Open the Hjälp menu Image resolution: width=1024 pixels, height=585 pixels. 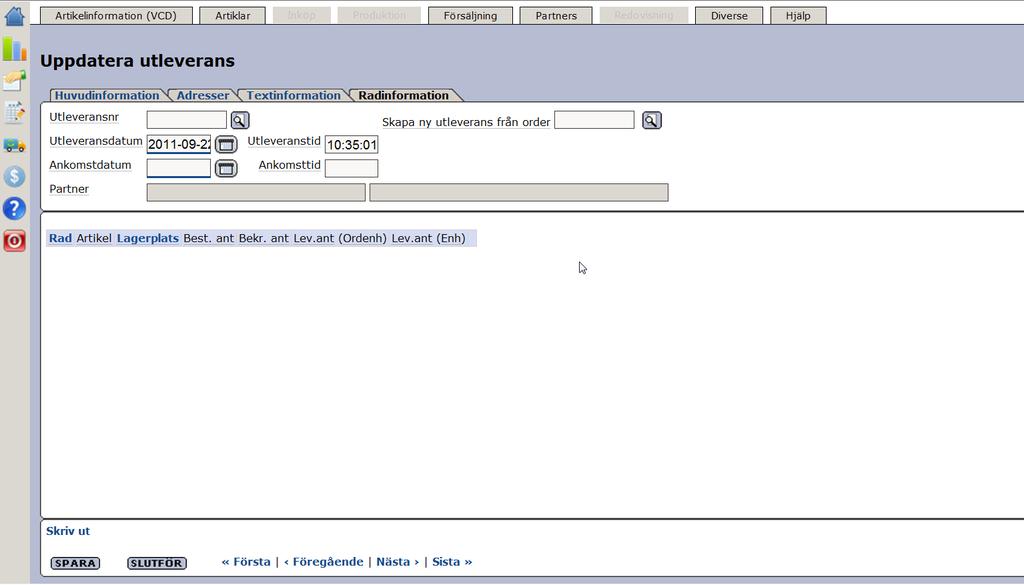click(x=798, y=16)
